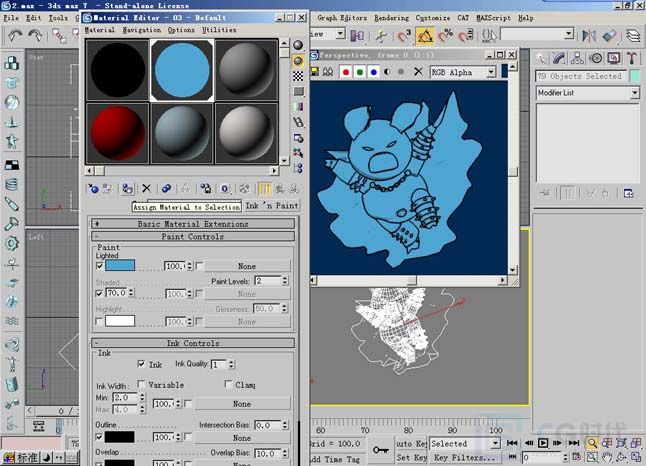Click Outline map None button

pos(242,438)
